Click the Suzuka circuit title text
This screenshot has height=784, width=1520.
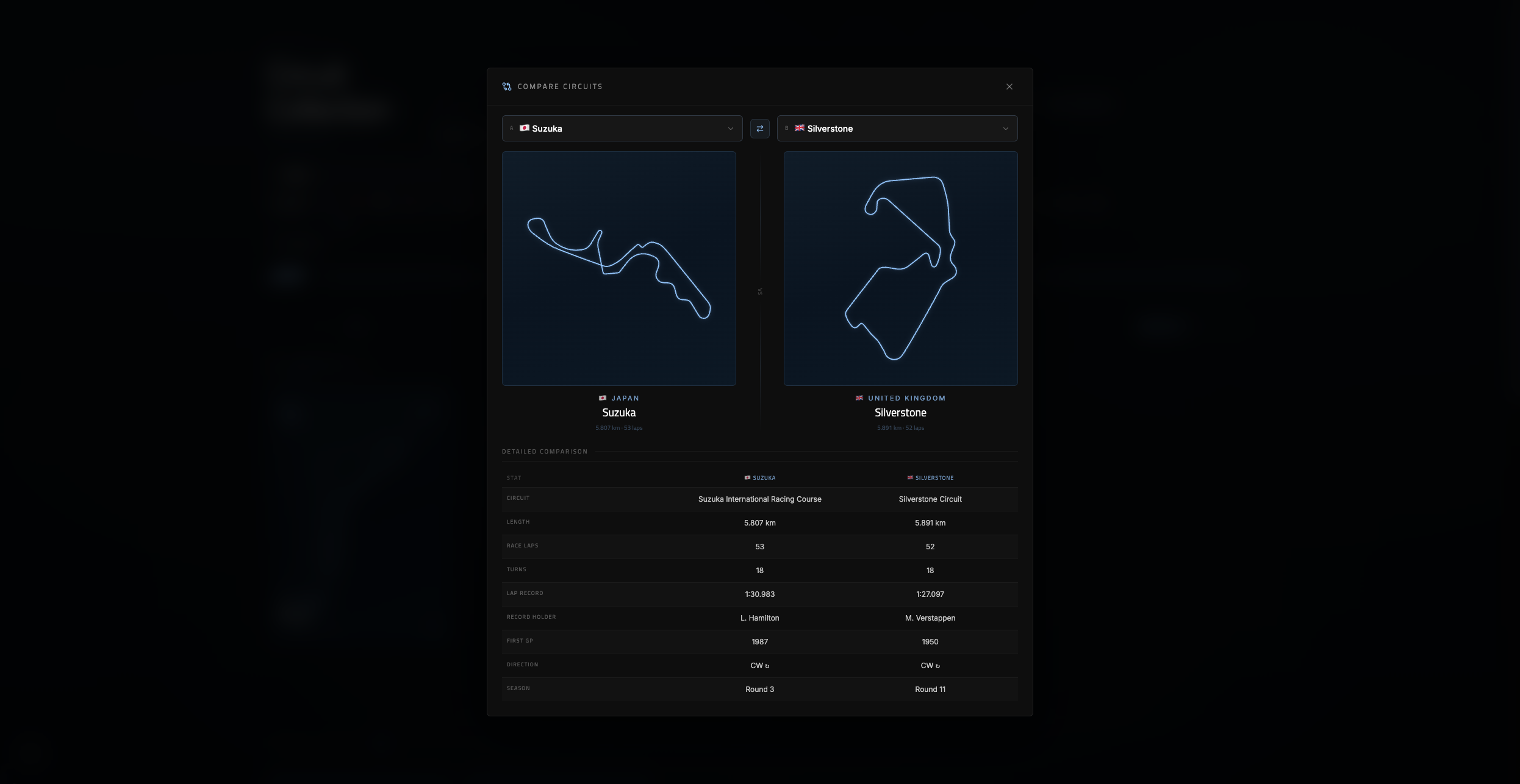[x=618, y=413]
